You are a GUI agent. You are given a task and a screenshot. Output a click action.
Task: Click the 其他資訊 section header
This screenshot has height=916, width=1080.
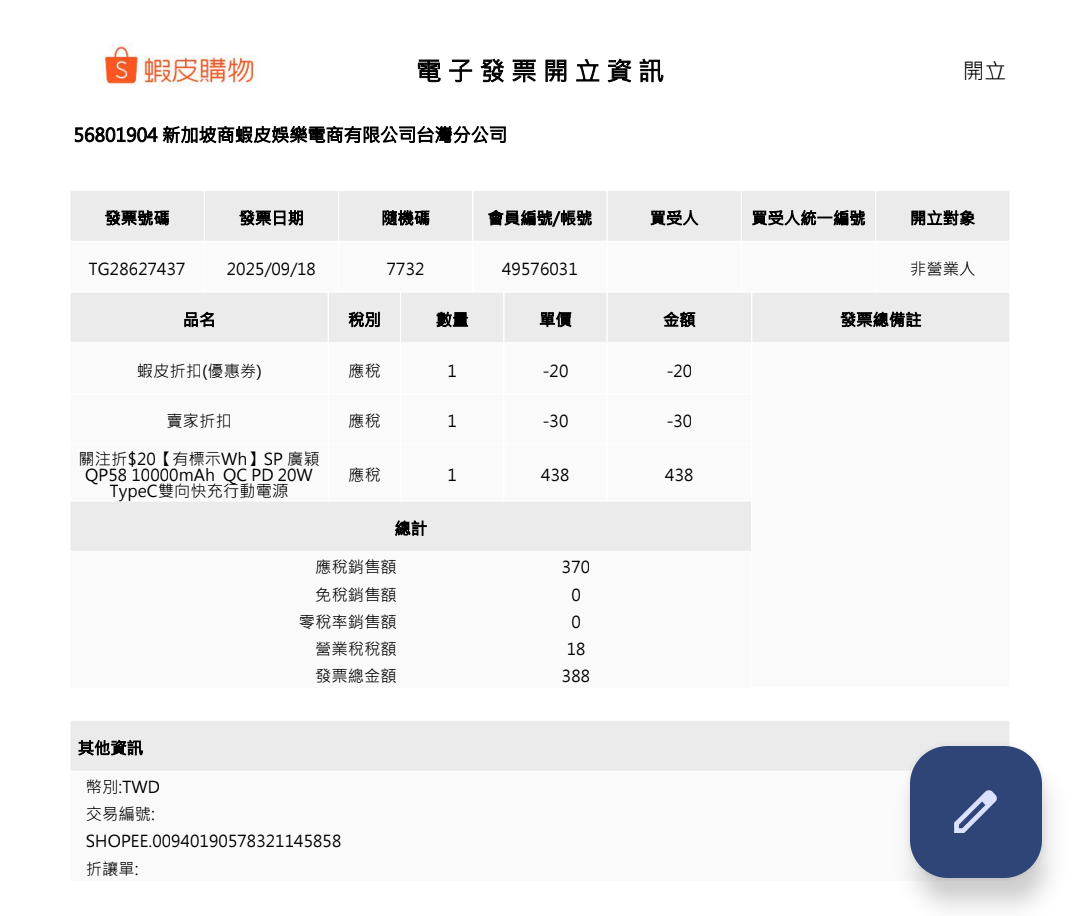[111, 748]
